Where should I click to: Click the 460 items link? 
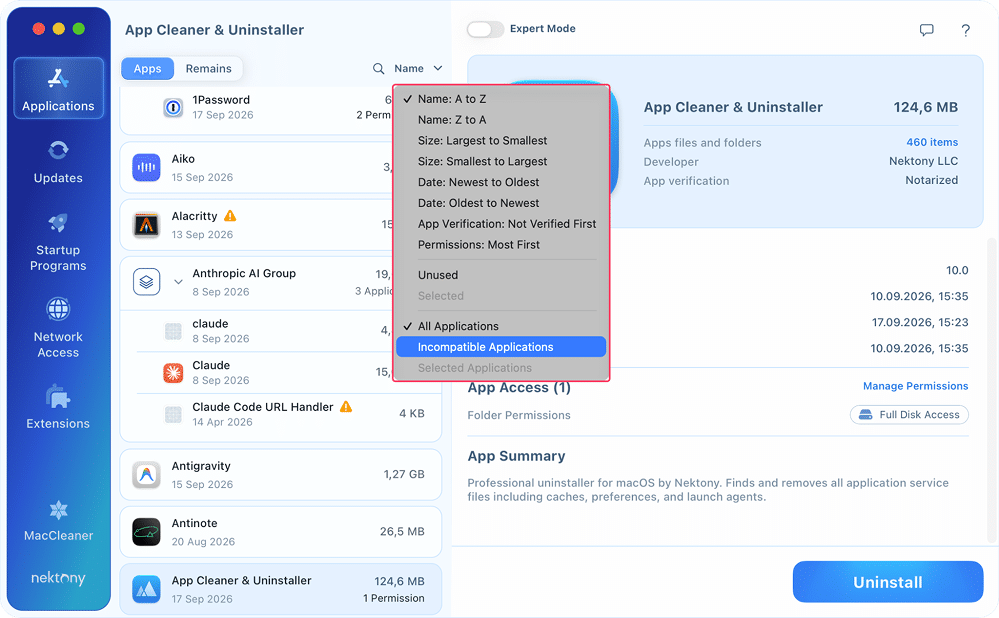(932, 142)
